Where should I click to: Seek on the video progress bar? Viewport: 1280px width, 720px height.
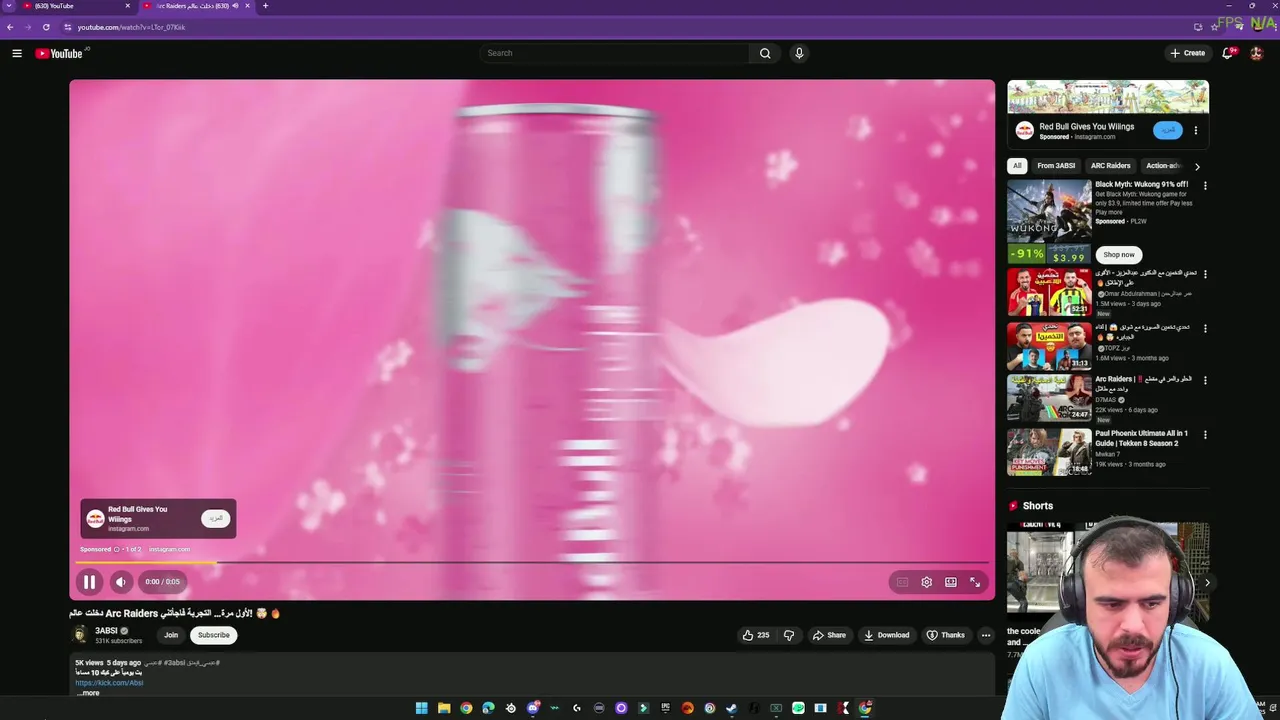tap(532, 563)
